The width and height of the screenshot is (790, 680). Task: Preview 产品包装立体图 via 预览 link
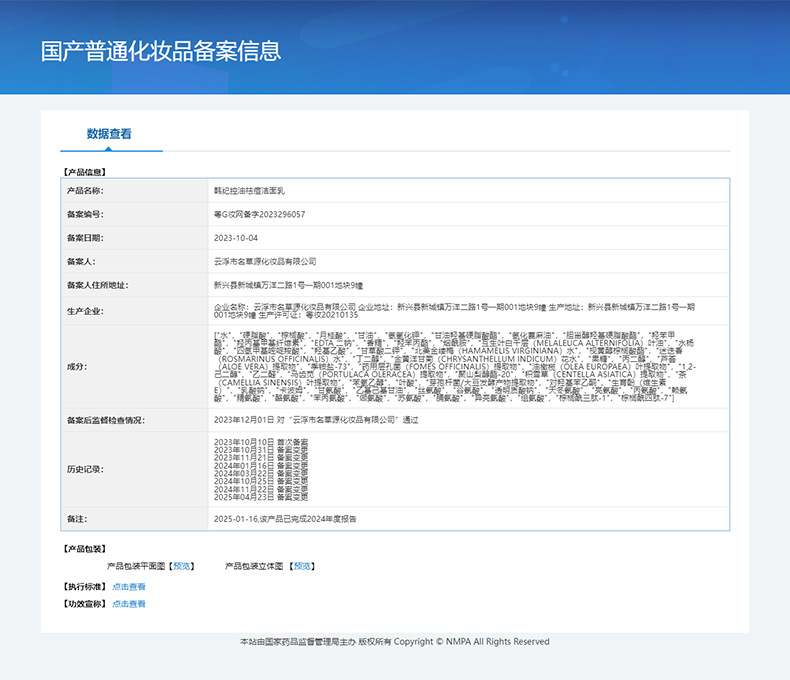tap(302, 566)
